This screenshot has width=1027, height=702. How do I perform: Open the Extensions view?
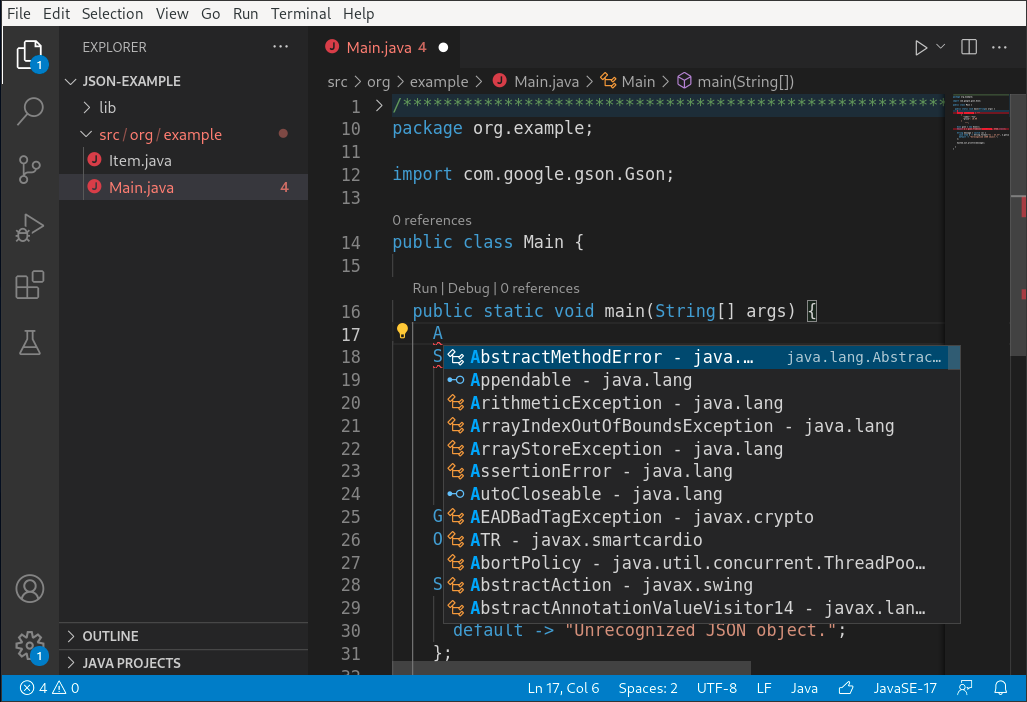[30, 286]
